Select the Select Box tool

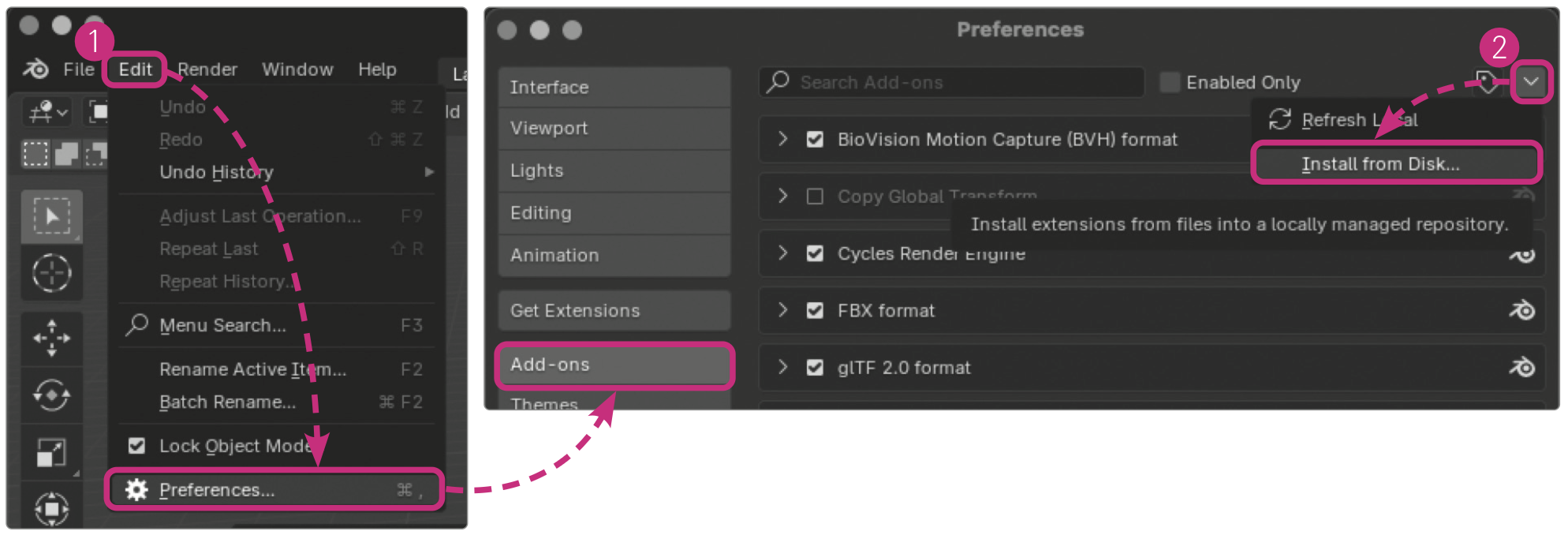52,216
